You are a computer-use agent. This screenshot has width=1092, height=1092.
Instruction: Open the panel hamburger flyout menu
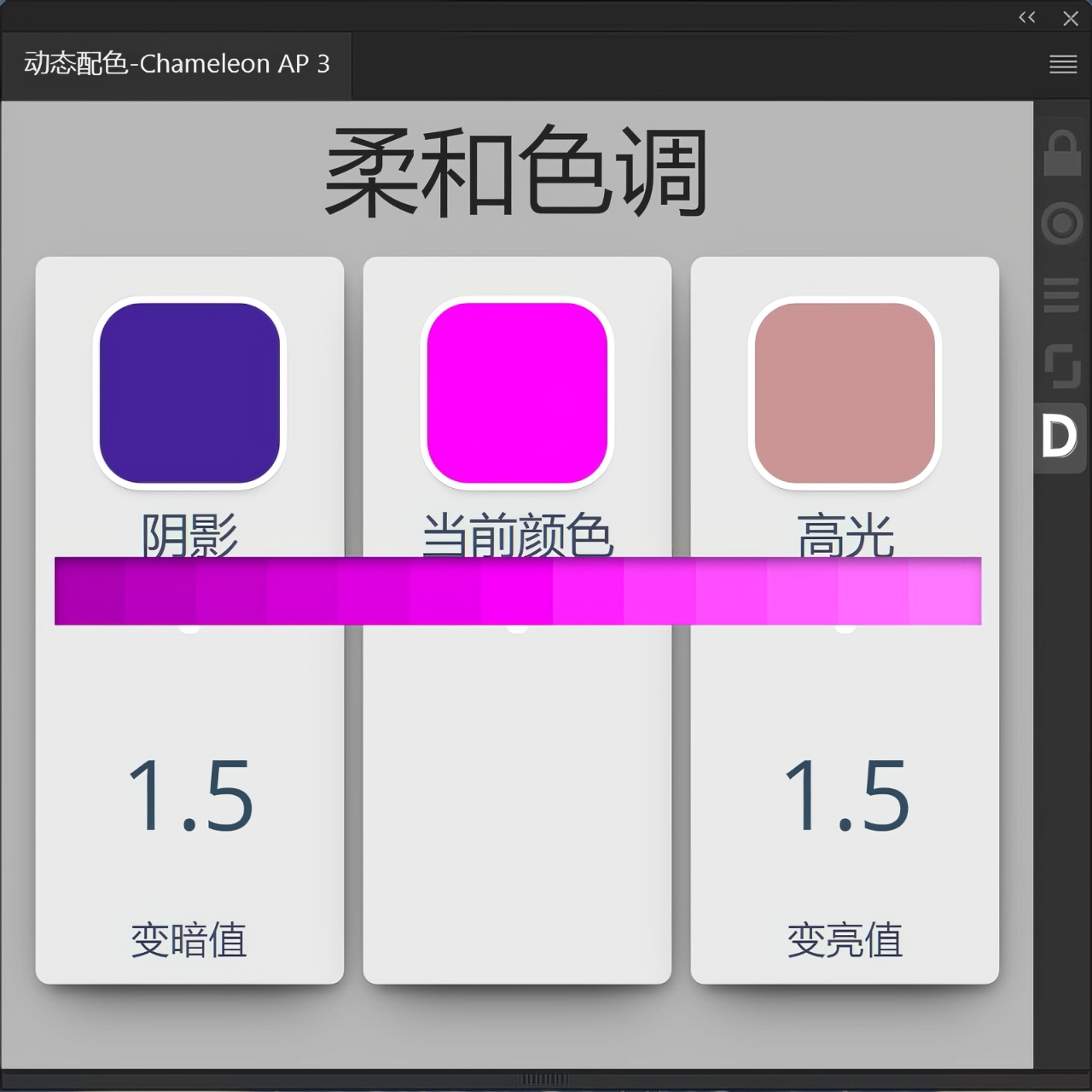point(1062,65)
